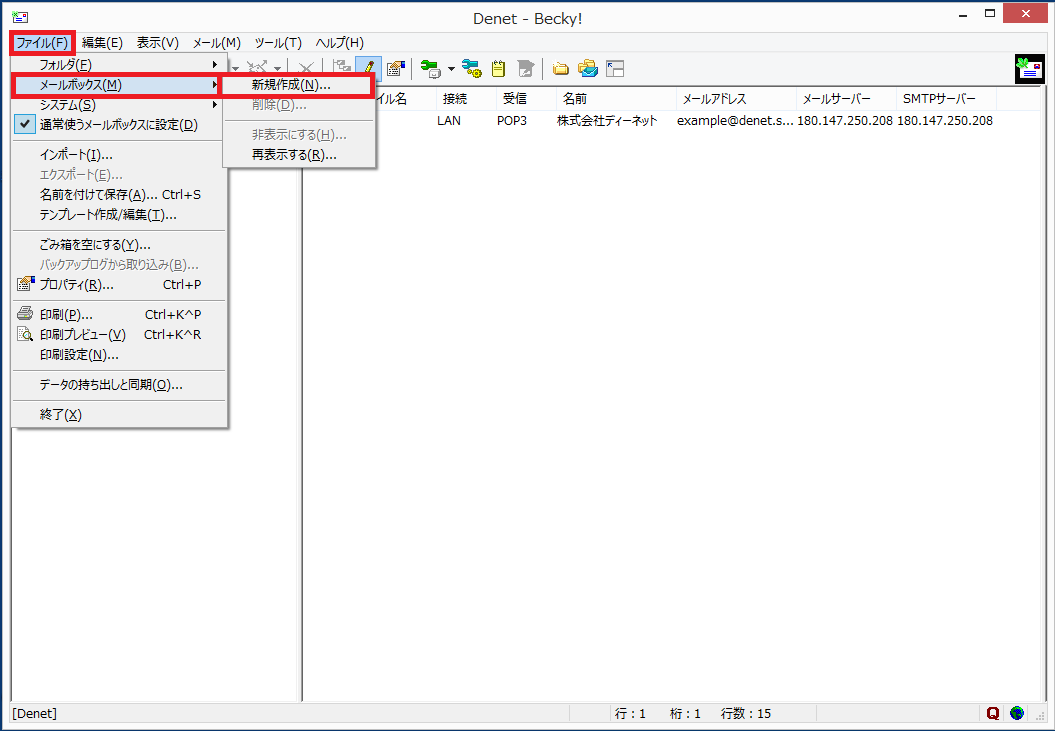
Task: Select 名前を付けて保存(A)... menu entry
Action: pos(119,195)
